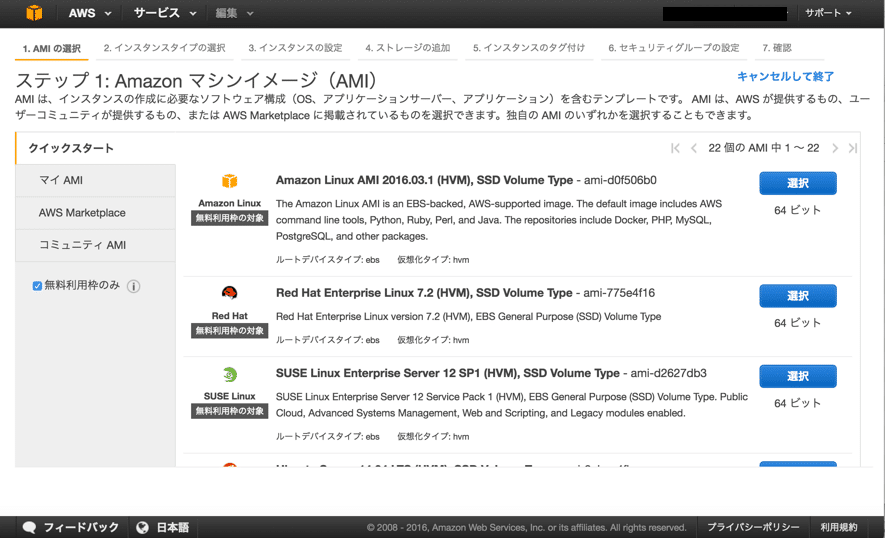This screenshot has height=538, width=885.
Task: Select マイ AMI category
Action: (x=95, y=181)
